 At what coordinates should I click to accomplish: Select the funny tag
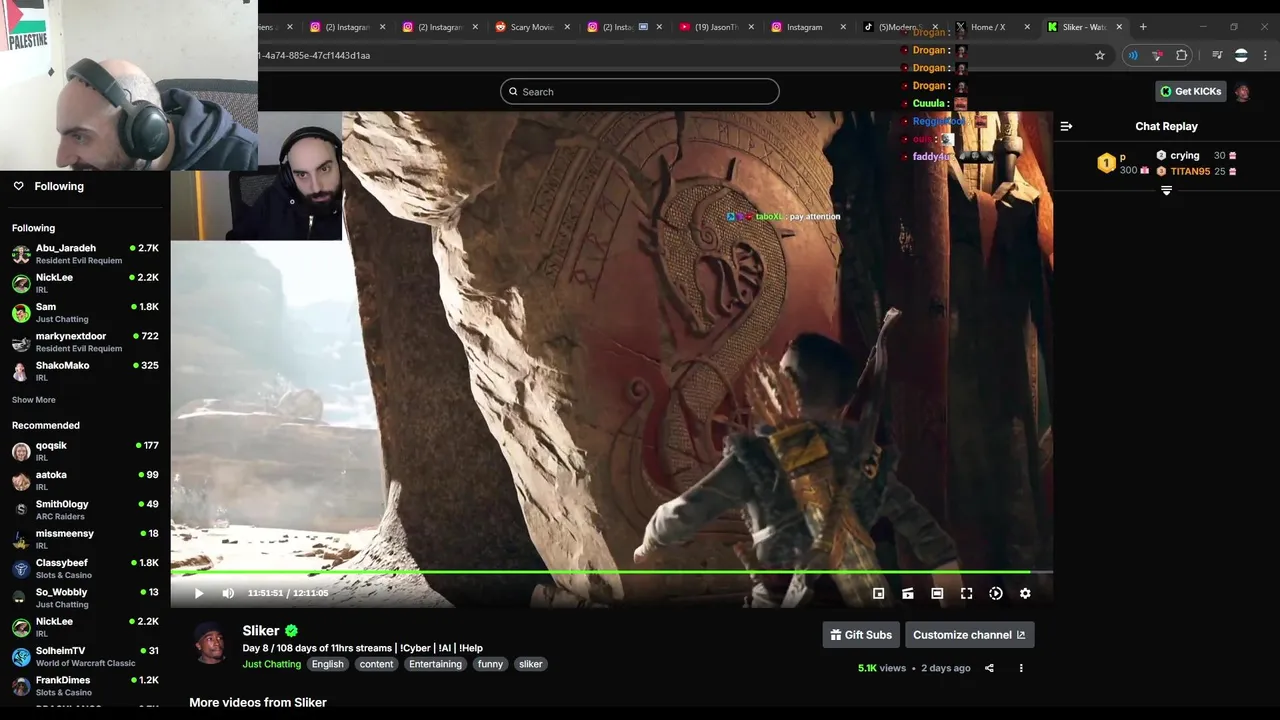(490, 664)
